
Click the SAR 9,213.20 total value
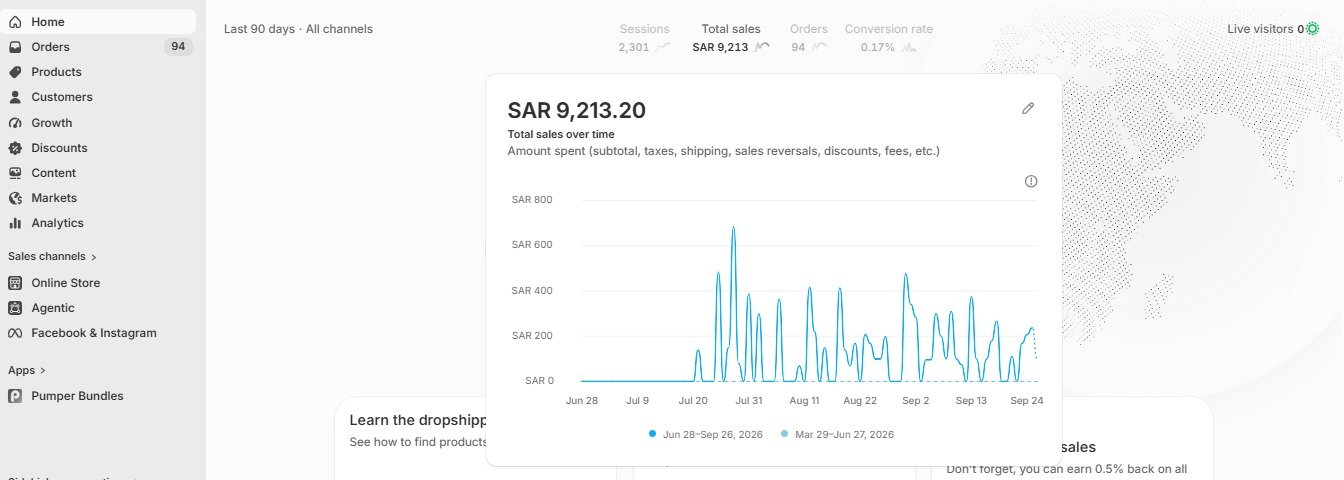click(577, 111)
